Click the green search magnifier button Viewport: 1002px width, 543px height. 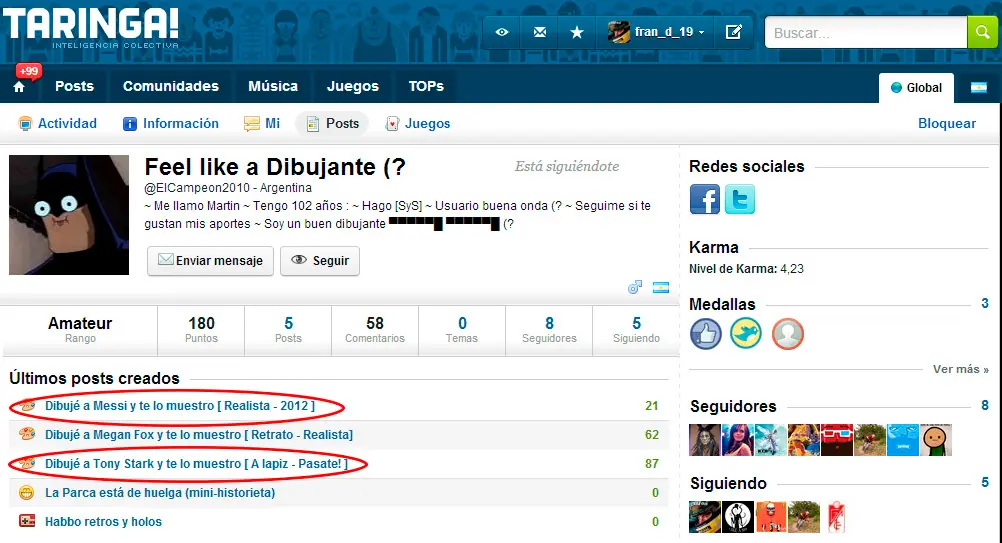pos(982,32)
